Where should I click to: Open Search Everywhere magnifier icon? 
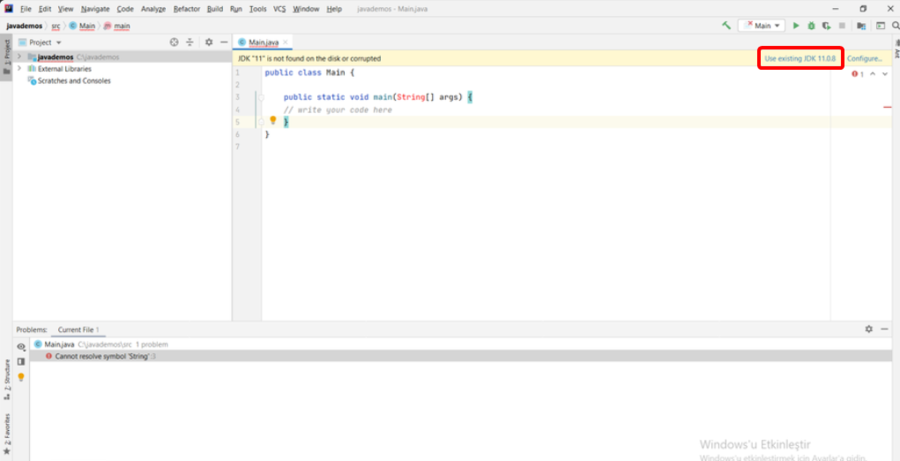895,26
